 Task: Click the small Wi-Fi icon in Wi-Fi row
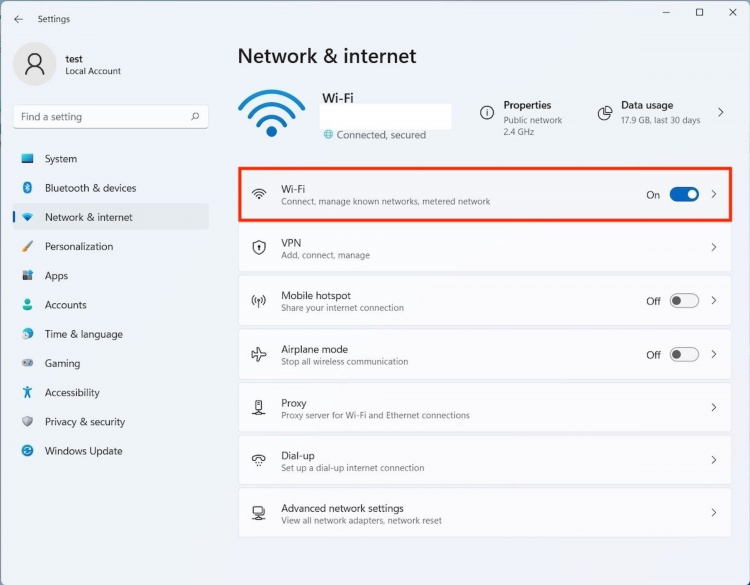(259, 194)
